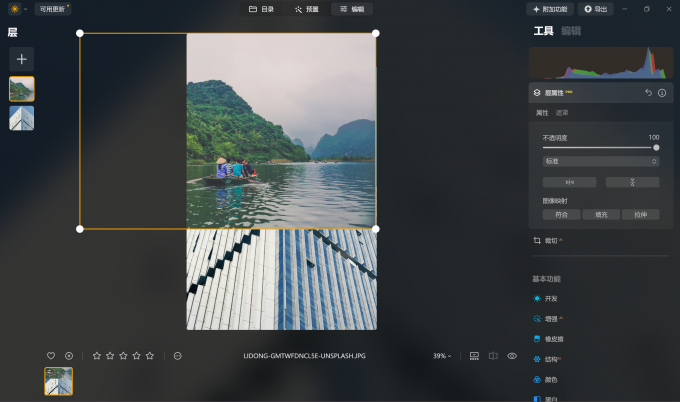Viewport: 680px width, 402px height.
Task: Expand the chevron beside the Luminar logo
Action: point(26,9)
